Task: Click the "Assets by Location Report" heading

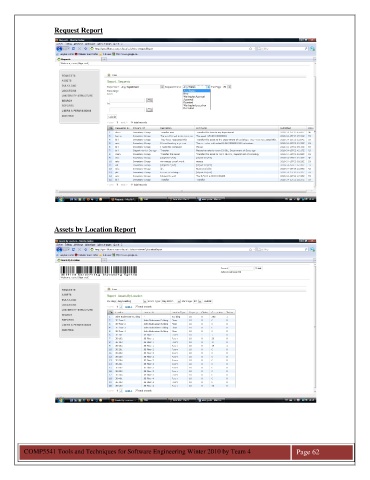Action: tap(95, 229)
